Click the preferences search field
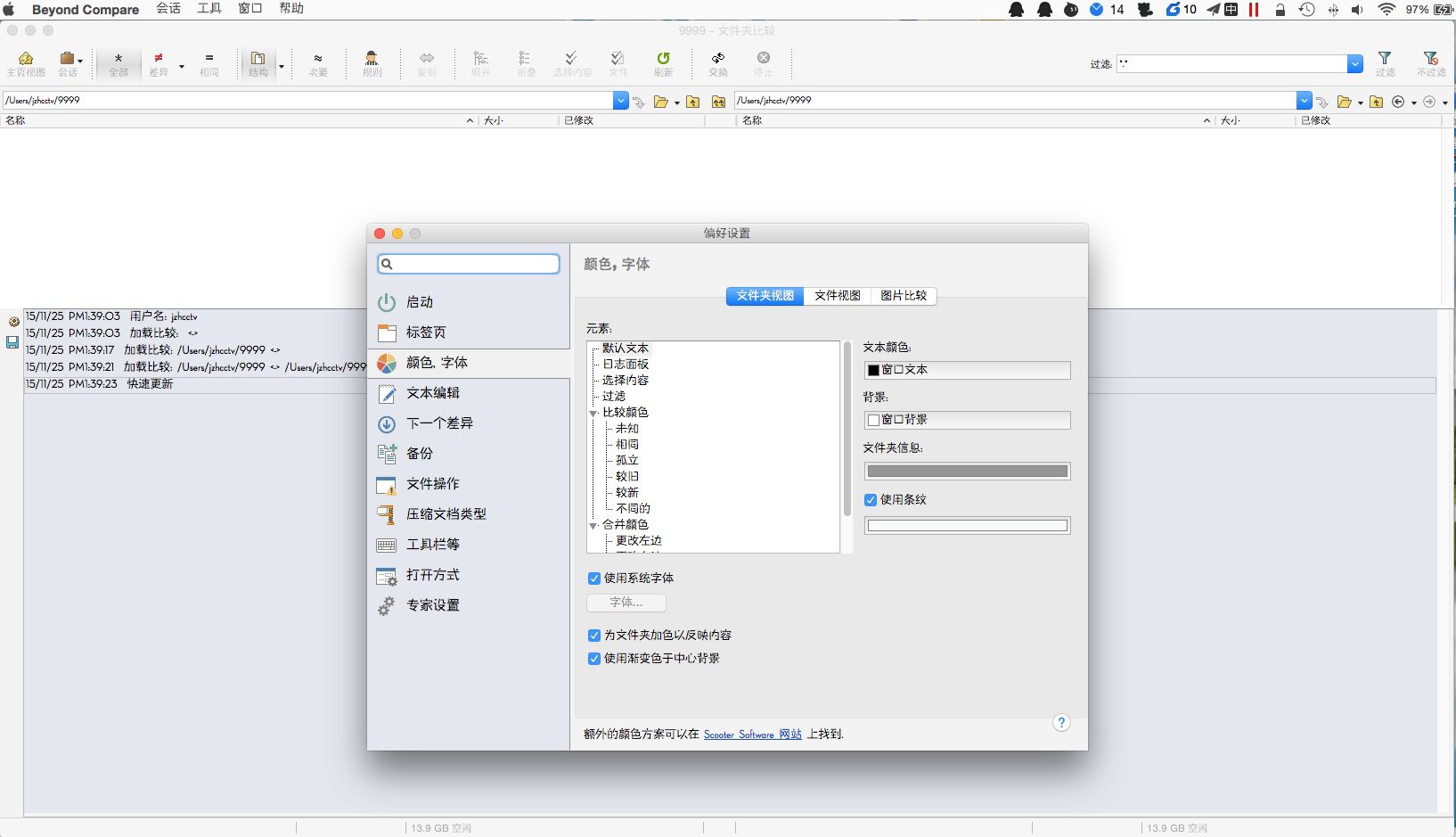This screenshot has width=1456, height=837. pos(469,264)
